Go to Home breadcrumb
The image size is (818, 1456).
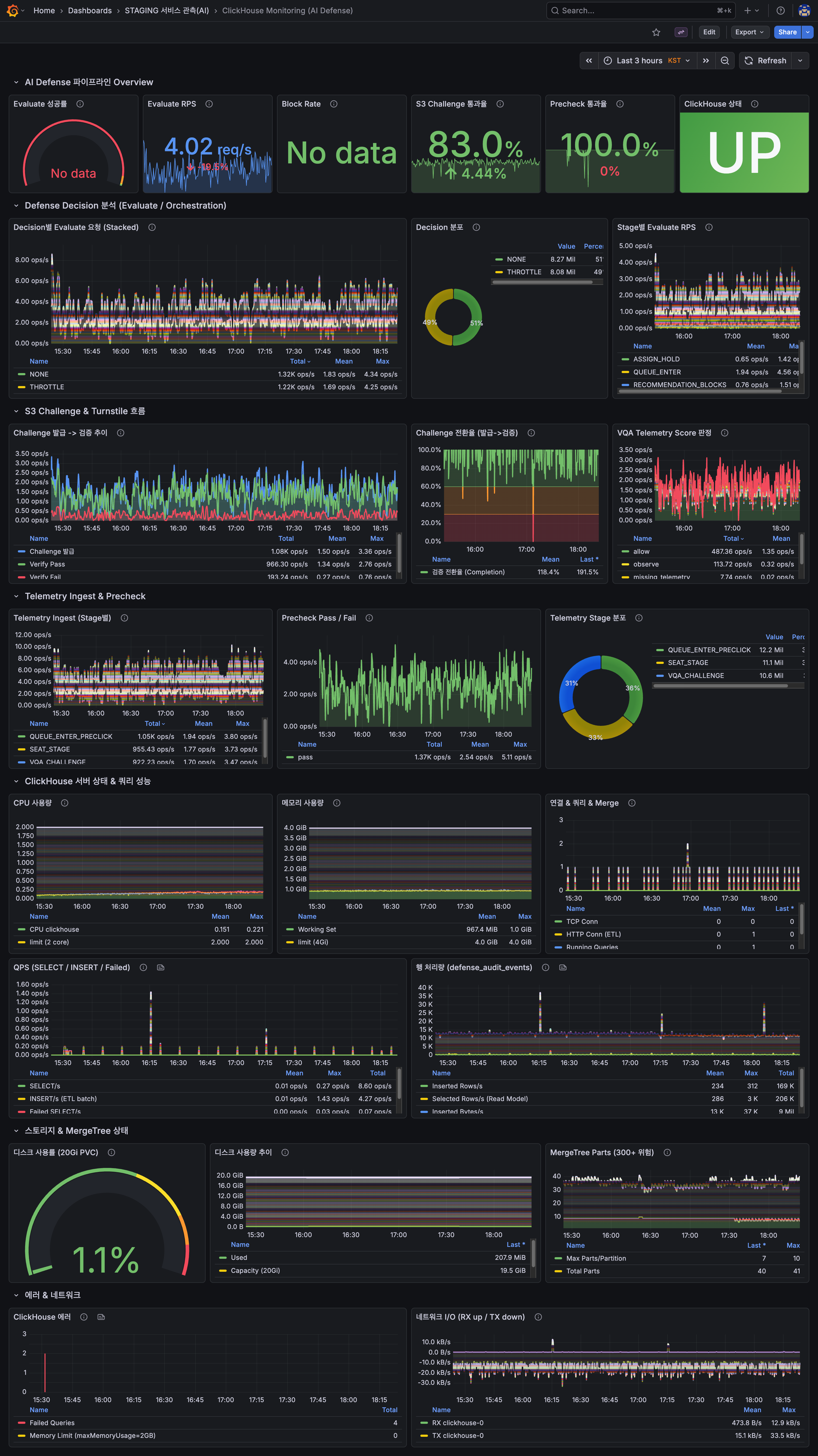coord(44,10)
